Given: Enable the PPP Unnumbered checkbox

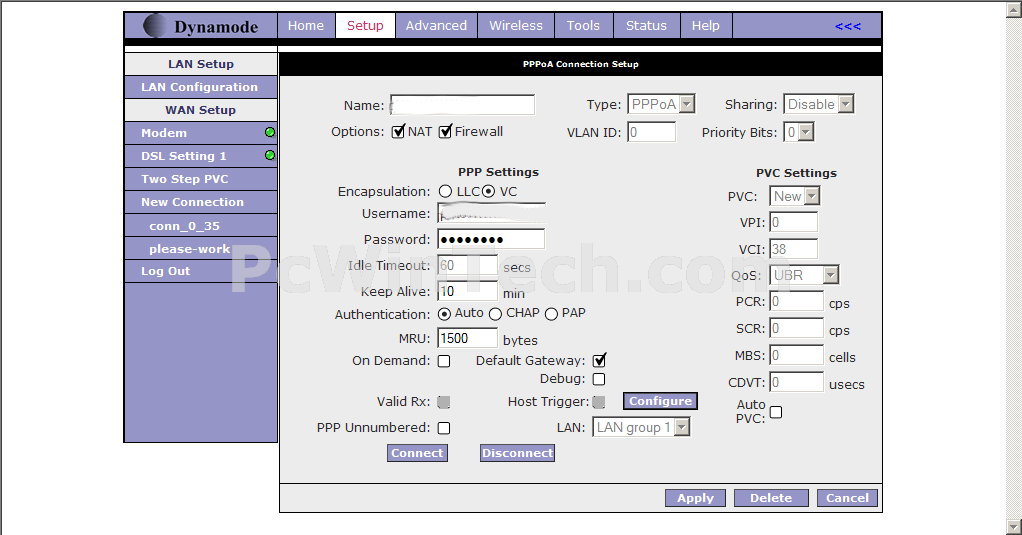Looking at the screenshot, I should point(444,428).
